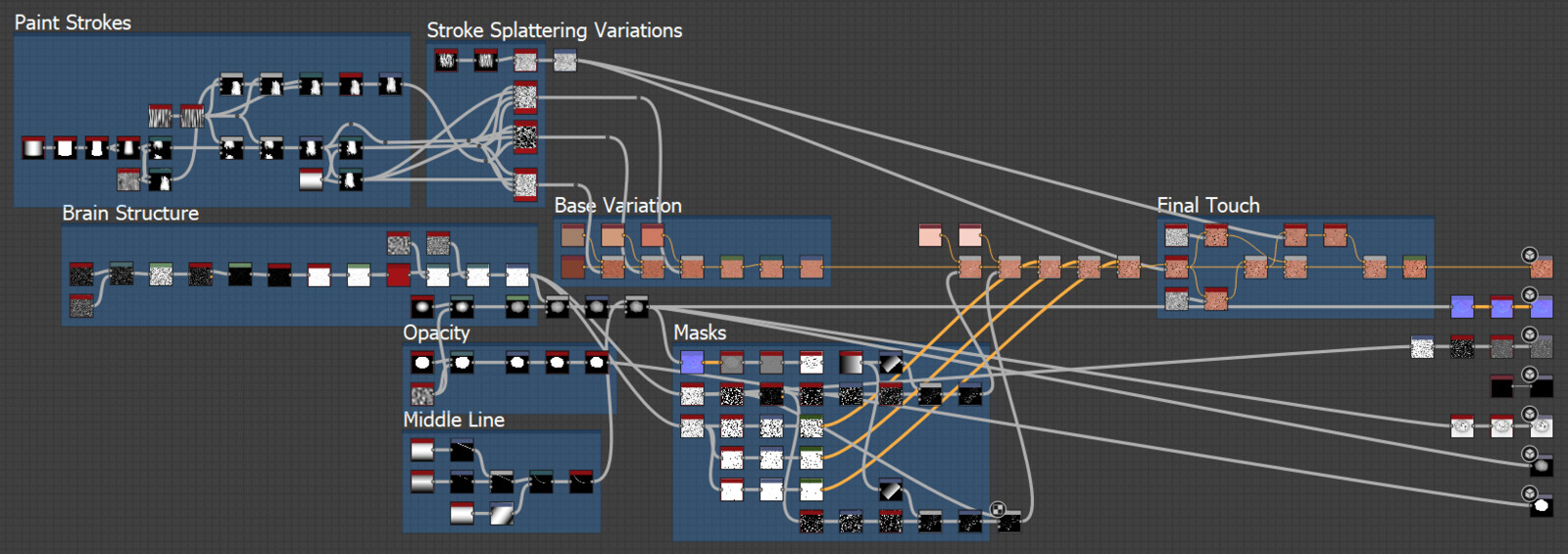Select the first node in the Stroke Splattering top row

(x=446, y=60)
